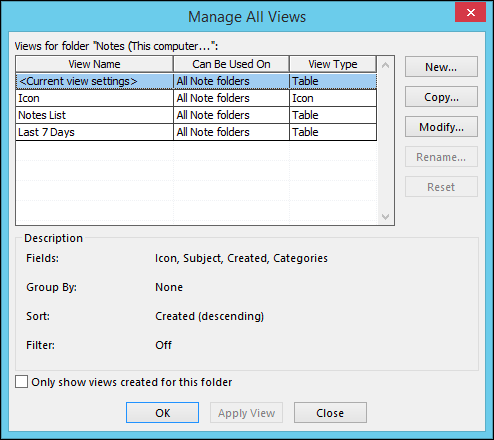Close the dialog with the red X
Viewport: 494px width, 440px height.
click(470, 13)
